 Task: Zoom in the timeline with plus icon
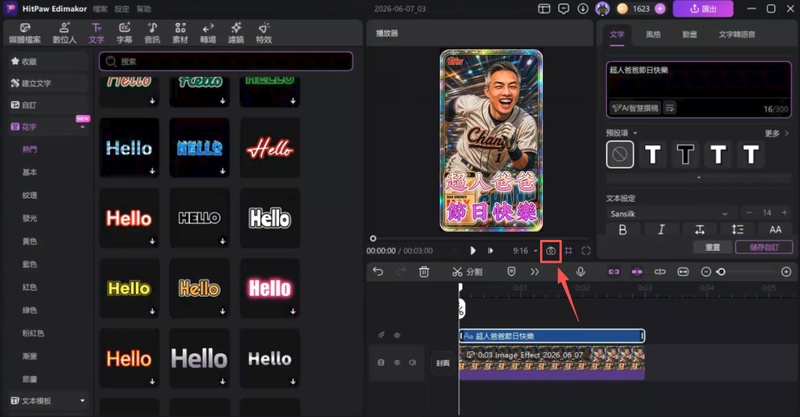coord(786,272)
